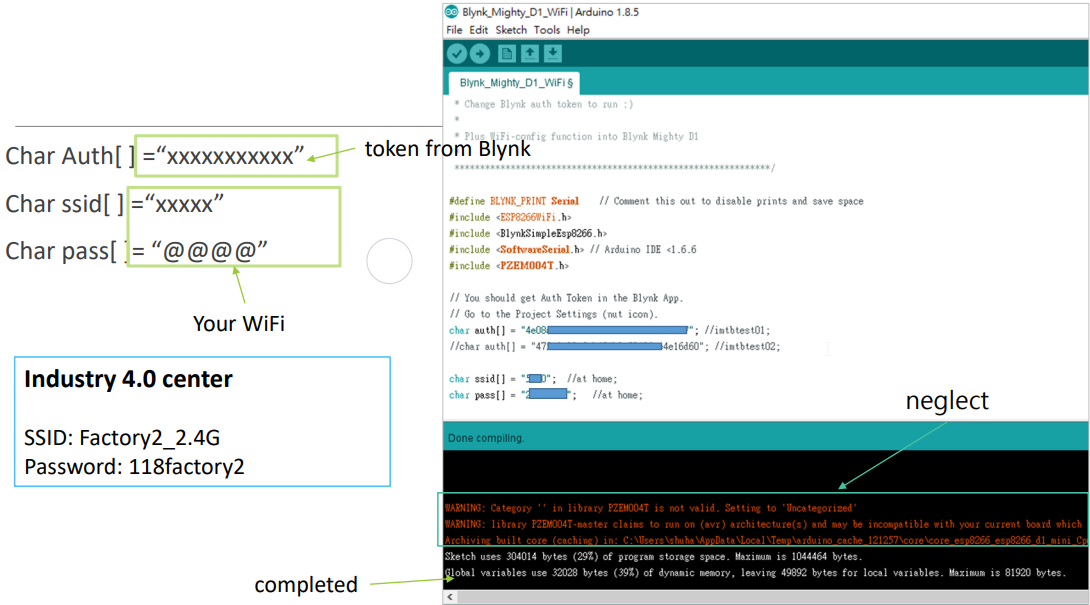
Task: Open the Edit menu
Action: pos(478,30)
